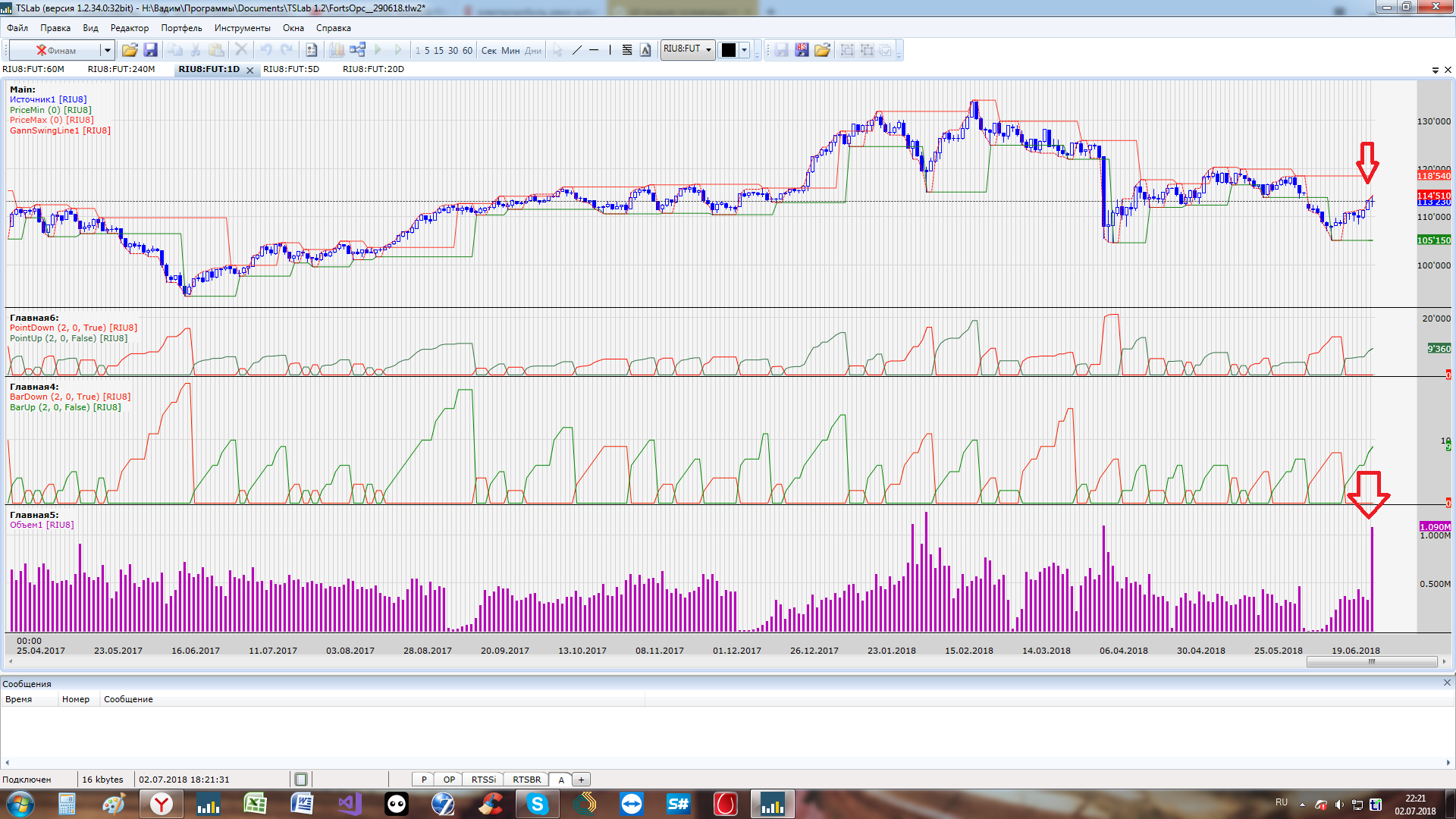Open the RIU8:FUT instrument dropdown
This screenshot has height=819, width=1456.
coord(708,50)
